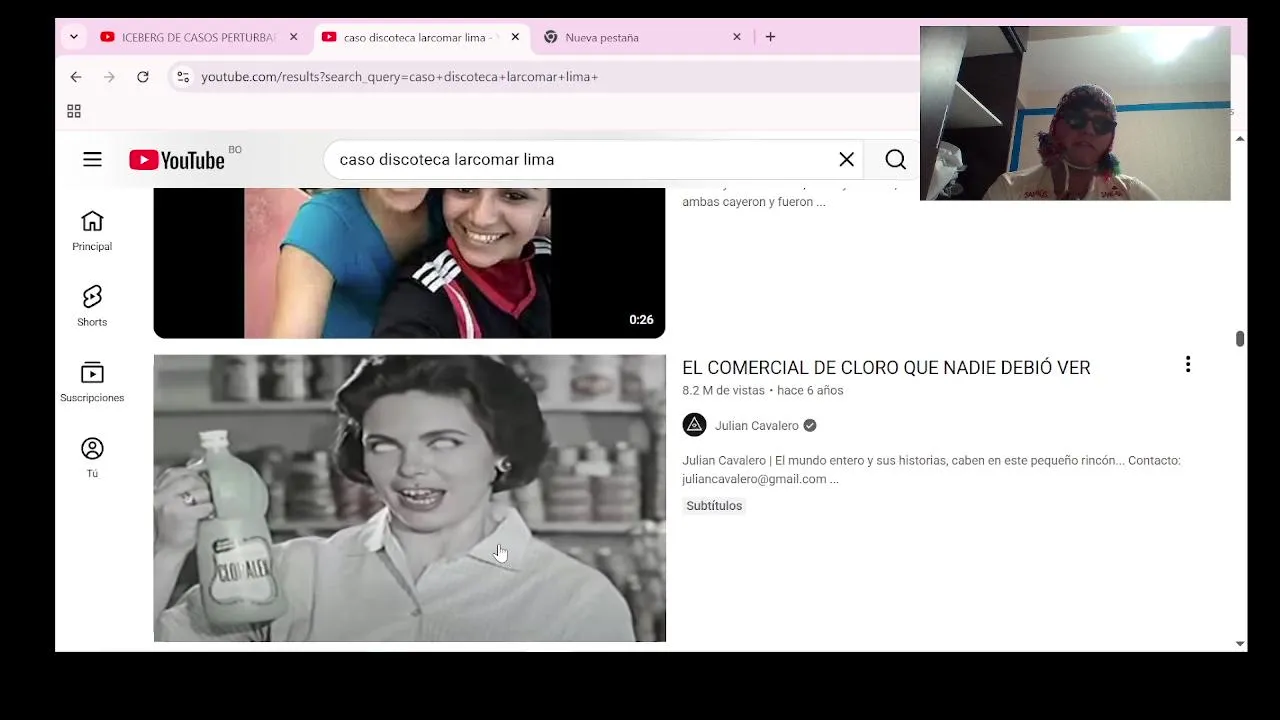This screenshot has width=1280, height=720.
Task: Switch to the ICEBERG DE CASOS tab
Action: (200, 37)
